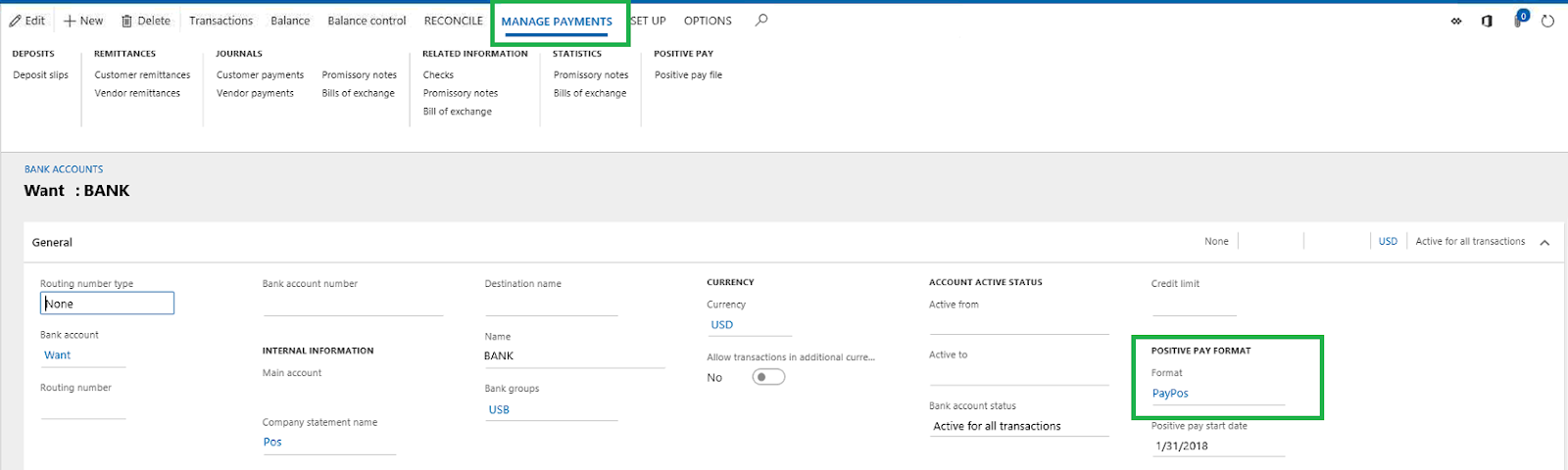Click the Edit pencil icon
Image resolution: width=1568 pixels, height=470 pixels.
pyautogui.click(x=16, y=21)
